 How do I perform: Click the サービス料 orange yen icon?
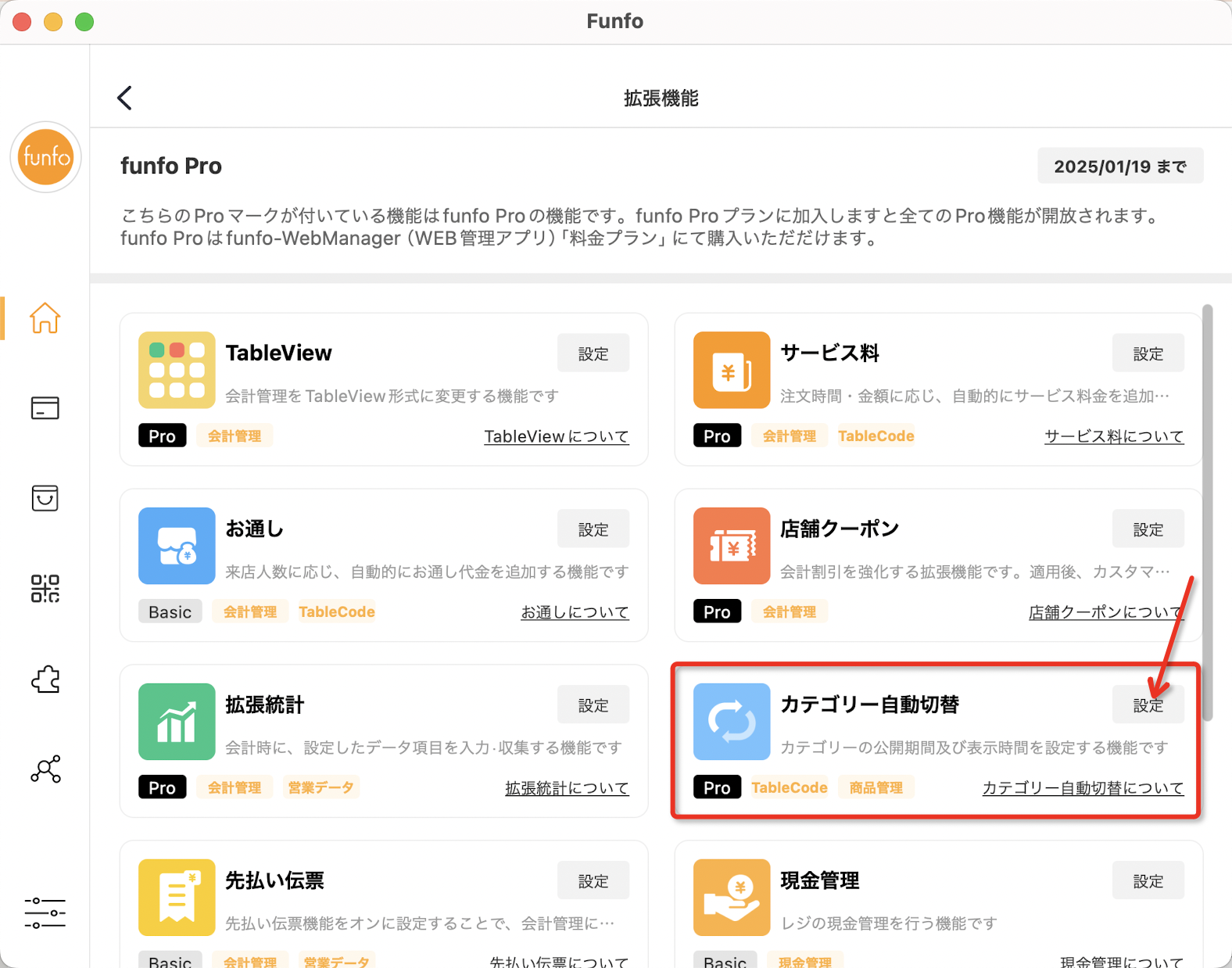pos(732,370)
